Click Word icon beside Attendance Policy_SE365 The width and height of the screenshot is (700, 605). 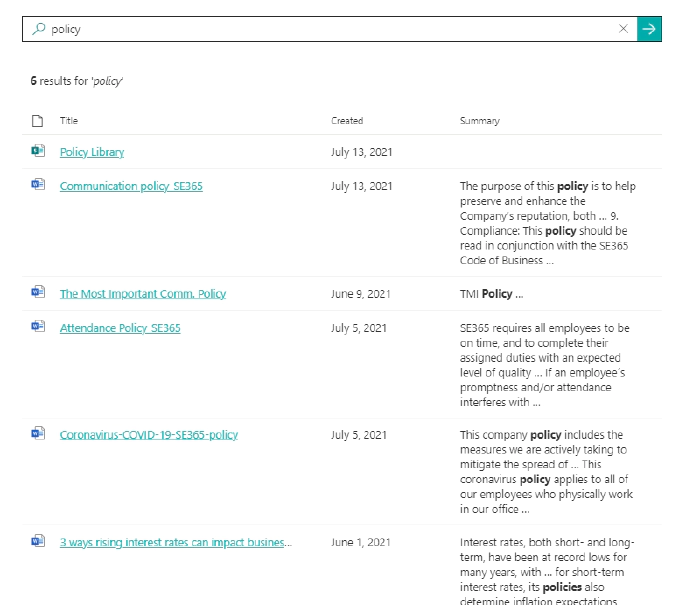[38, 326]
